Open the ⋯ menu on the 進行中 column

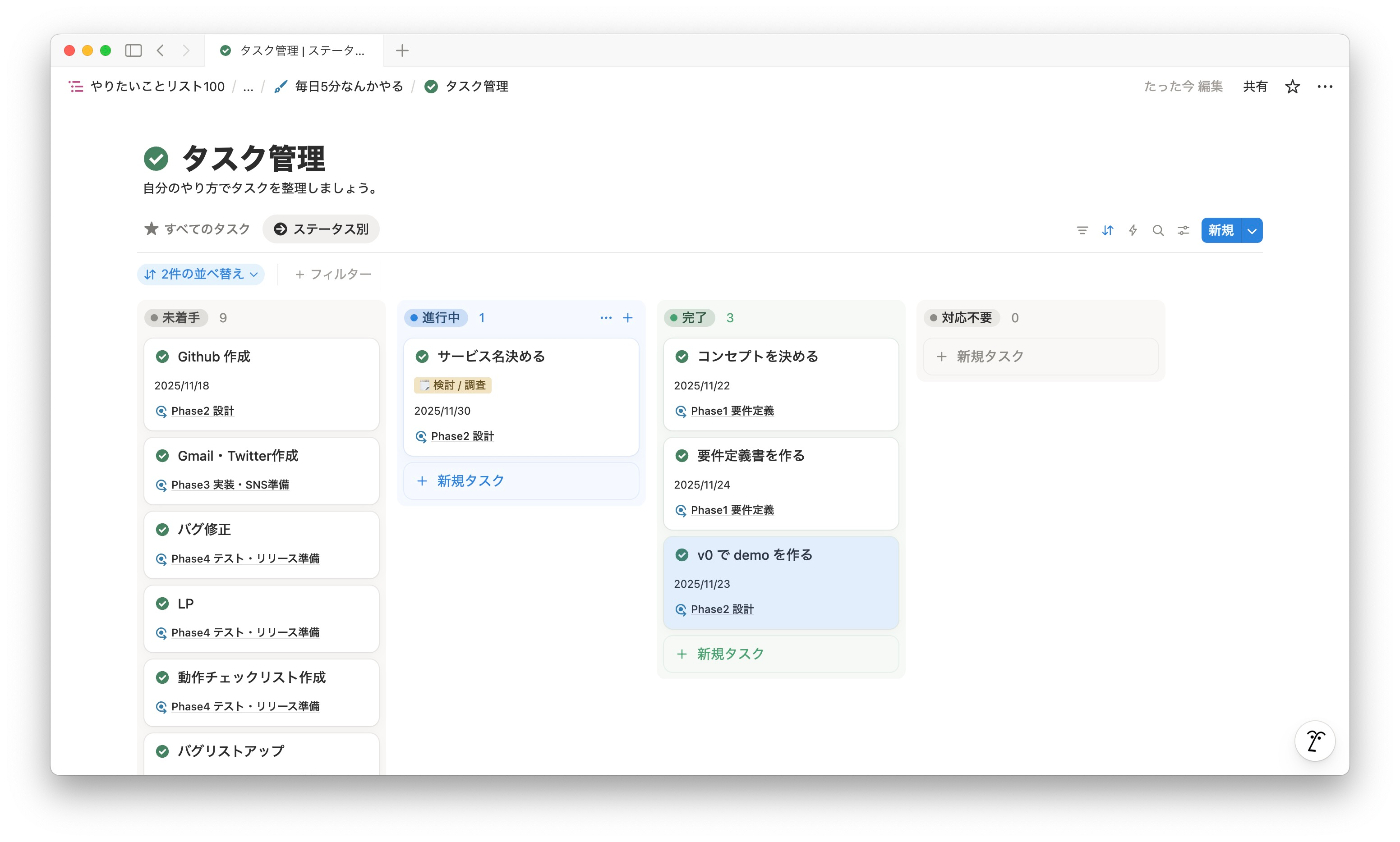[x=606, y=317]
